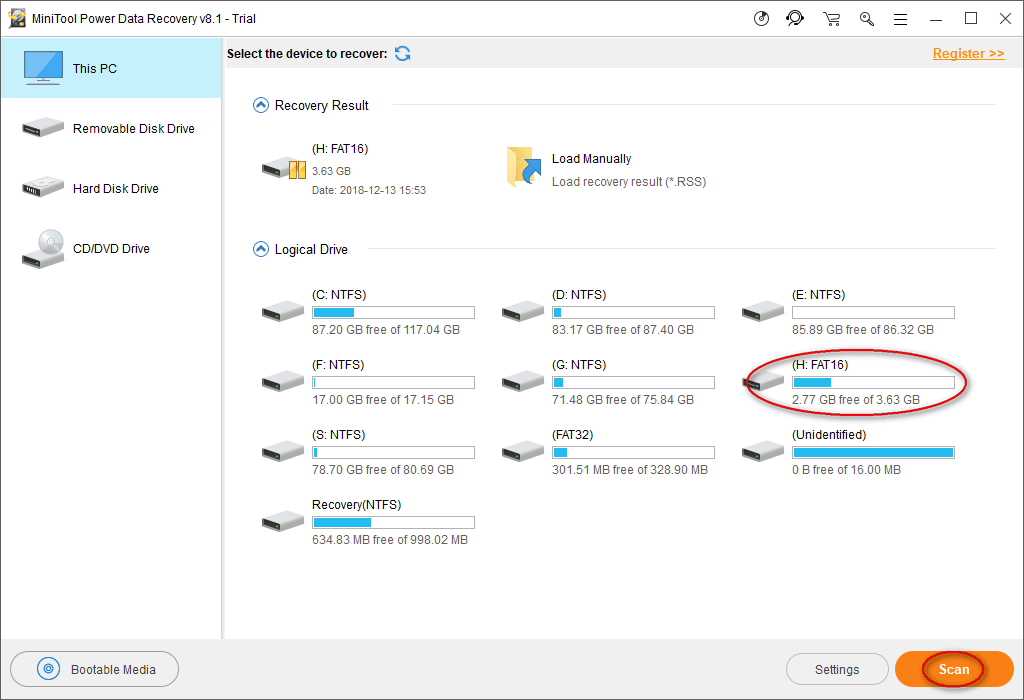Click the Load Manually folder icon
The width and height of the screenshot is (1024, 700).
point(524,167)
